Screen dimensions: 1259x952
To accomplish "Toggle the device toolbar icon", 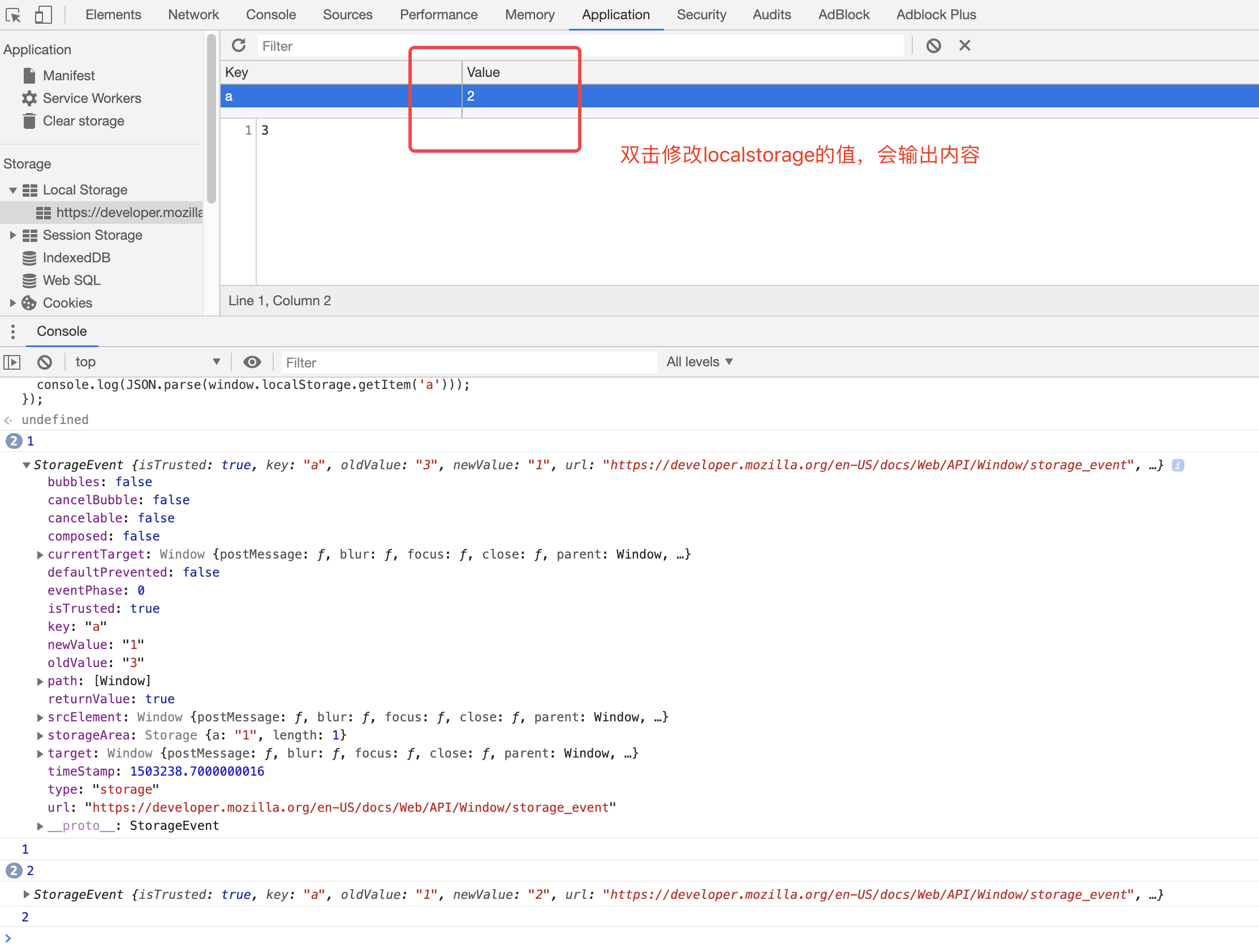I will (43, 15).
